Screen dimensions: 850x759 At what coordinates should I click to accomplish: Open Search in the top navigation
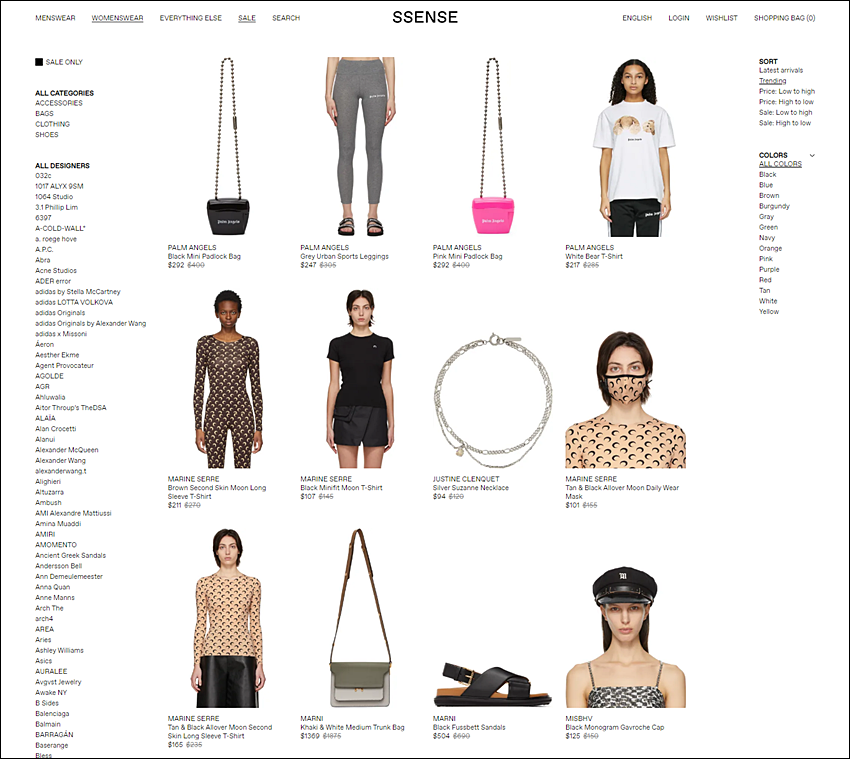tap(286, 18)
